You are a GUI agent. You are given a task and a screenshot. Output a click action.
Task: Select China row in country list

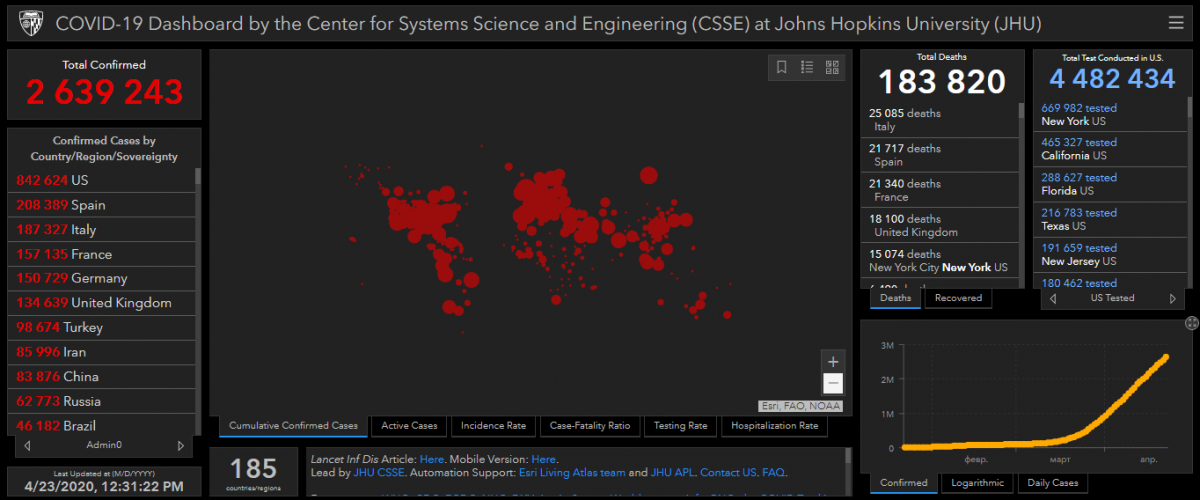[x=100, y=376]
